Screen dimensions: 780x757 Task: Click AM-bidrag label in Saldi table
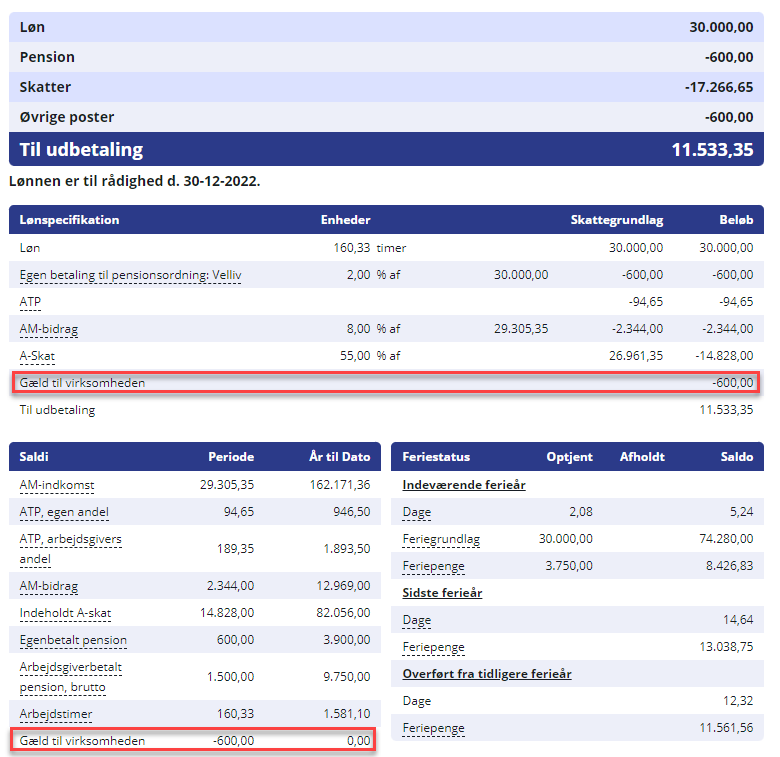click(49, 586)
